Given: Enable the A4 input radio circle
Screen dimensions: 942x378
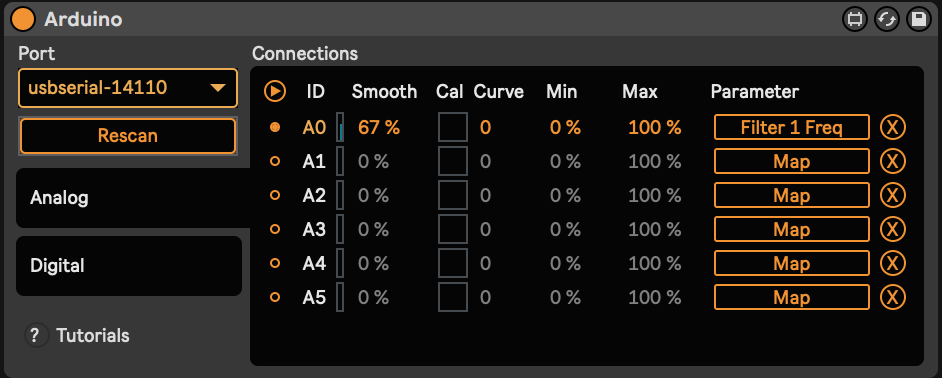Looking at the screenshot, I should pyautogui.click(x=275, y=263).
